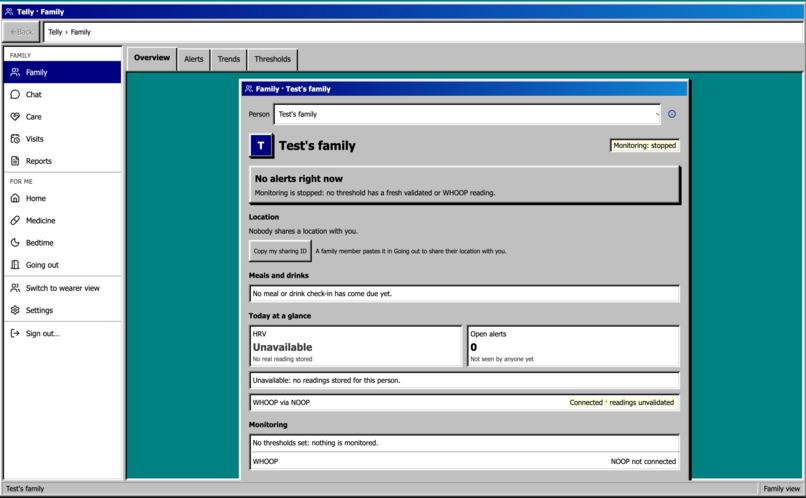The image size is (806, 498).
Task: Click the Family people icon in sidebar
Action: (x=15, y=72)
